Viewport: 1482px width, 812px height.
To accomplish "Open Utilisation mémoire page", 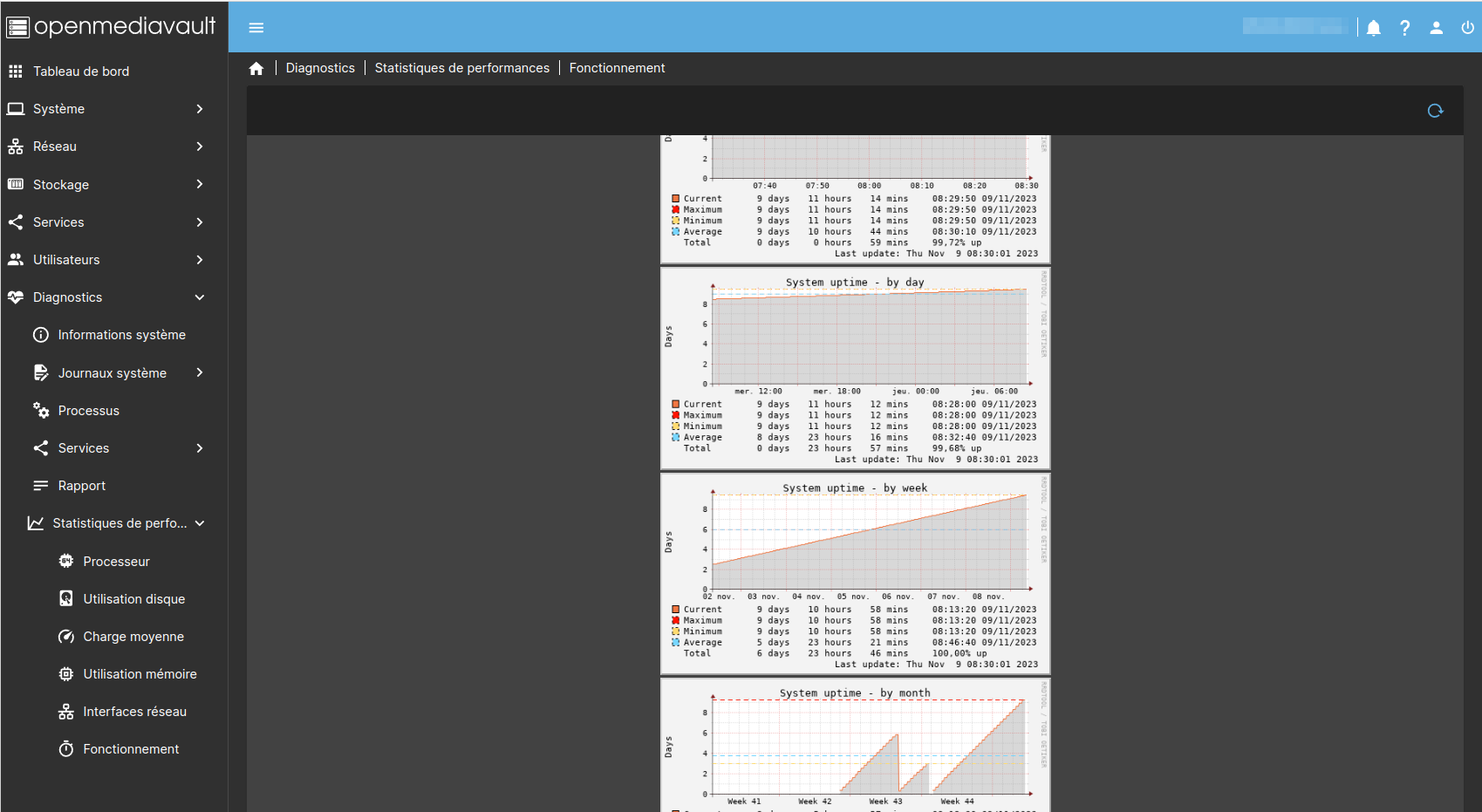I will [x=140, y=674].
